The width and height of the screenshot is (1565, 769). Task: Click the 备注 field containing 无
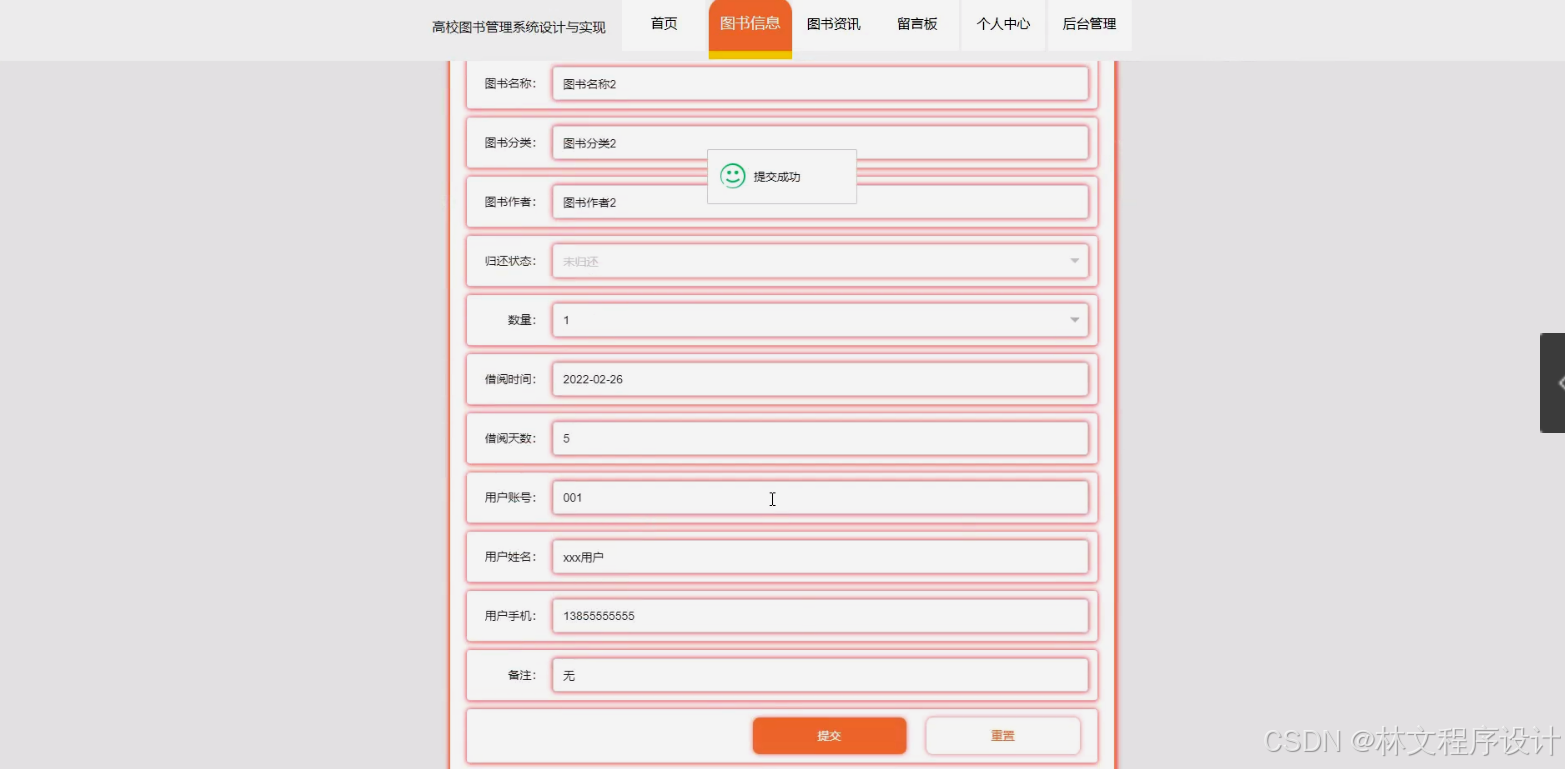coord(820,675)
